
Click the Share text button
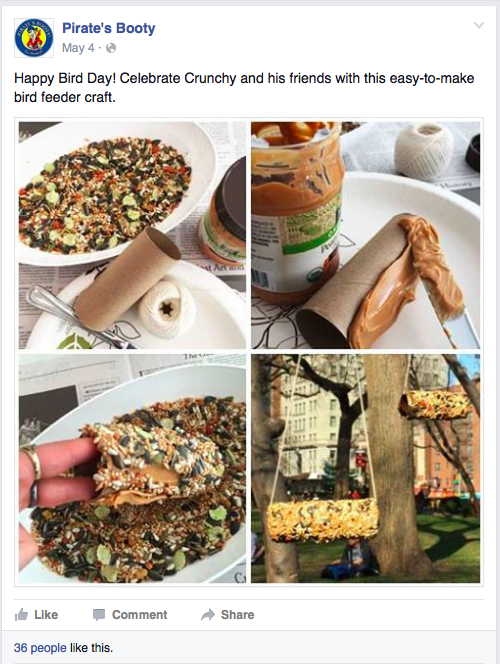point(238,614)
